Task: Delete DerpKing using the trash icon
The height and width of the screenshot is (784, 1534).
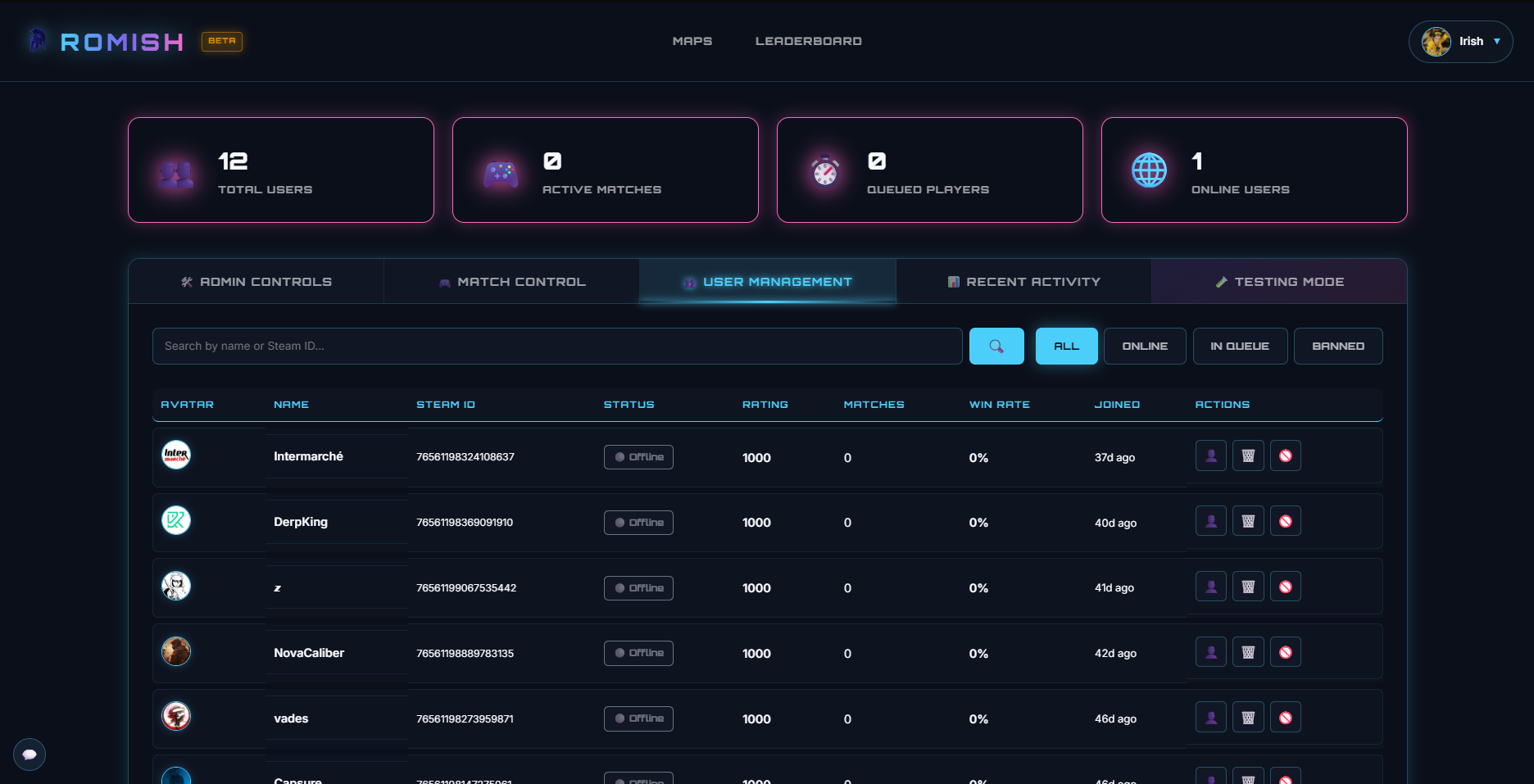Action: [x=1248, y=520]
